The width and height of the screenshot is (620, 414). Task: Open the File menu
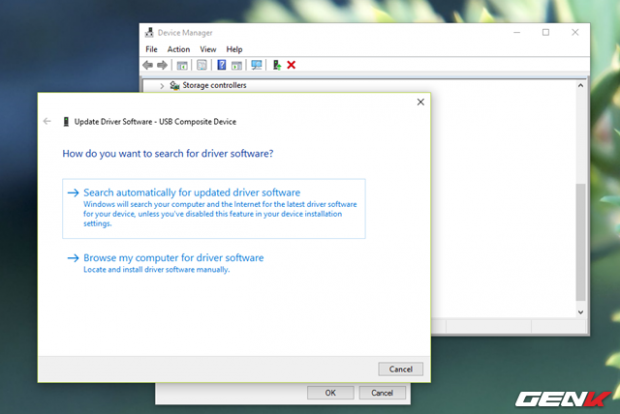151,49
